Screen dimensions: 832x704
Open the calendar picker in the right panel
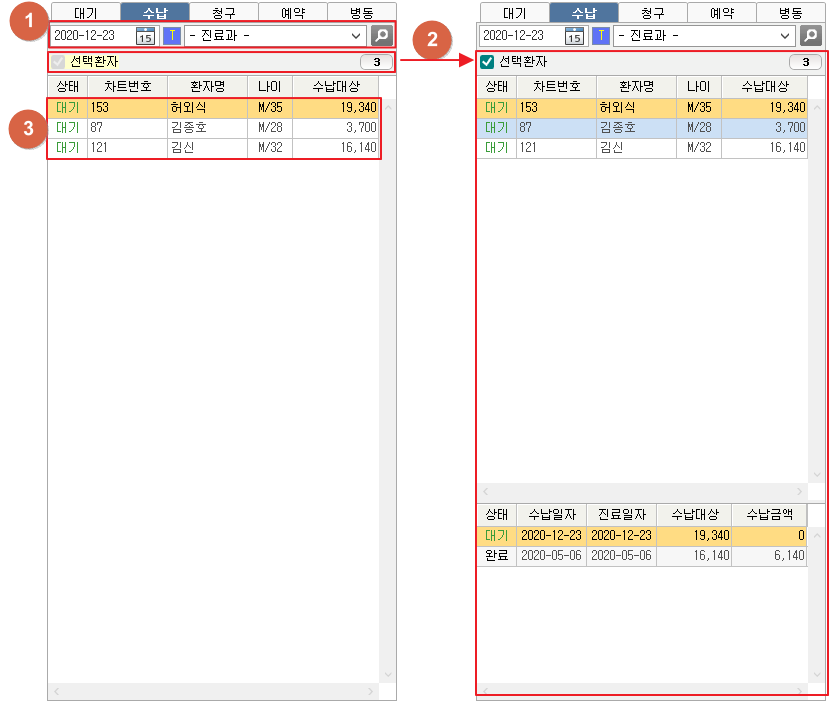(x=574, y=36)
